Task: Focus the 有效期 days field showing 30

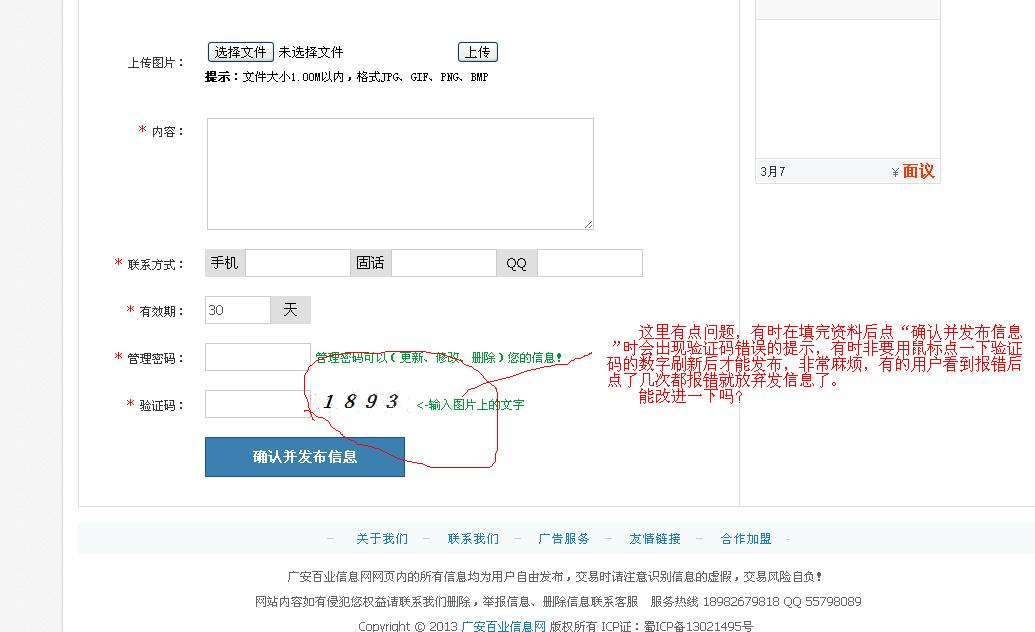Action: [x=237, y=310]
